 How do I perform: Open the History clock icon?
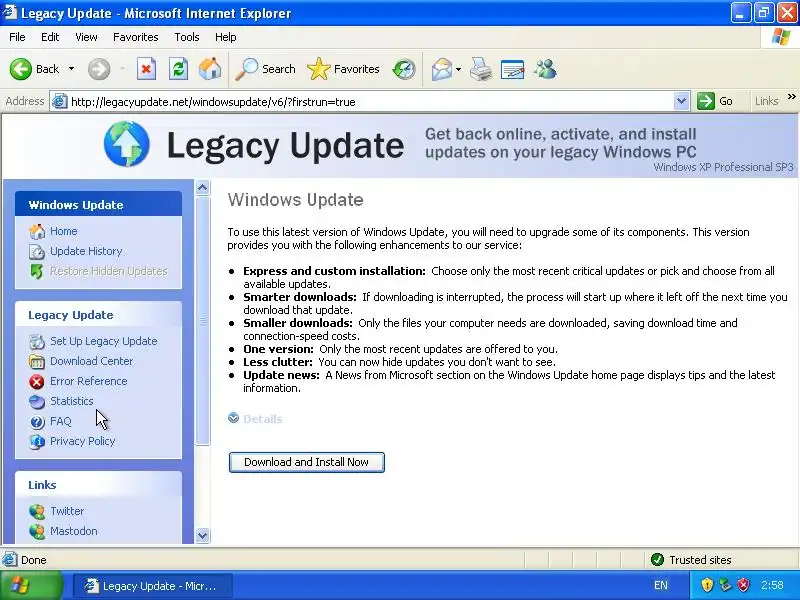pyautogui.click(x=404, y=69)
